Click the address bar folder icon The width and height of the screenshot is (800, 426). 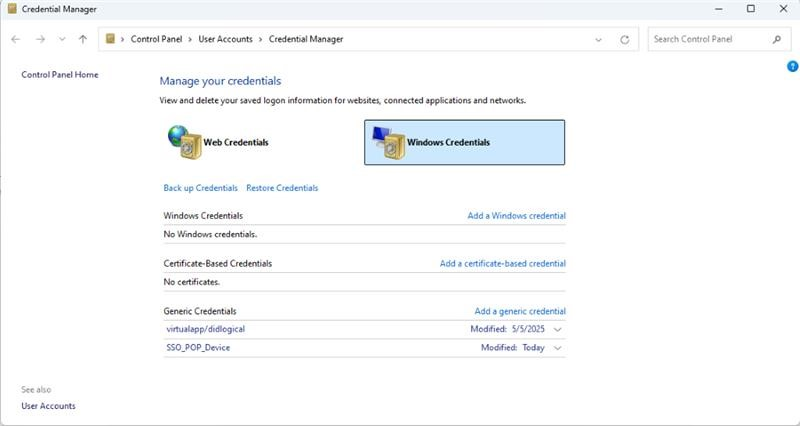(110, 39)
